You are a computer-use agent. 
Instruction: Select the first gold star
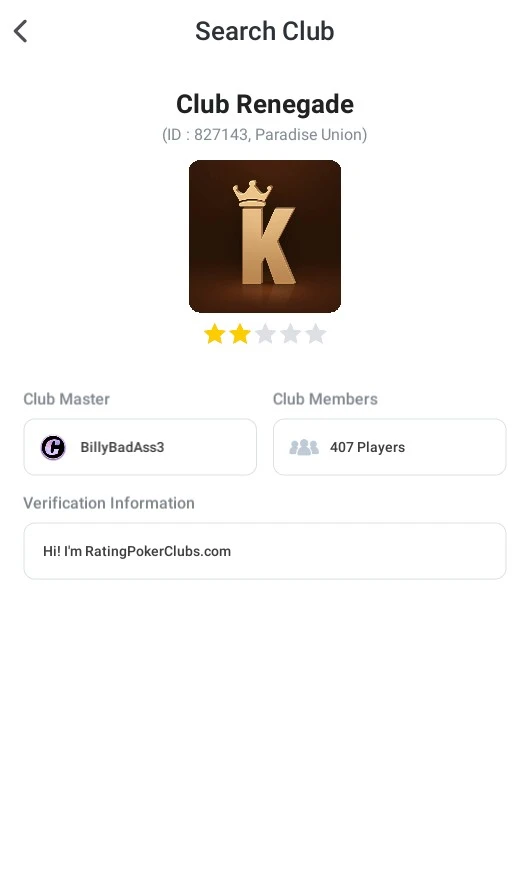215,334
